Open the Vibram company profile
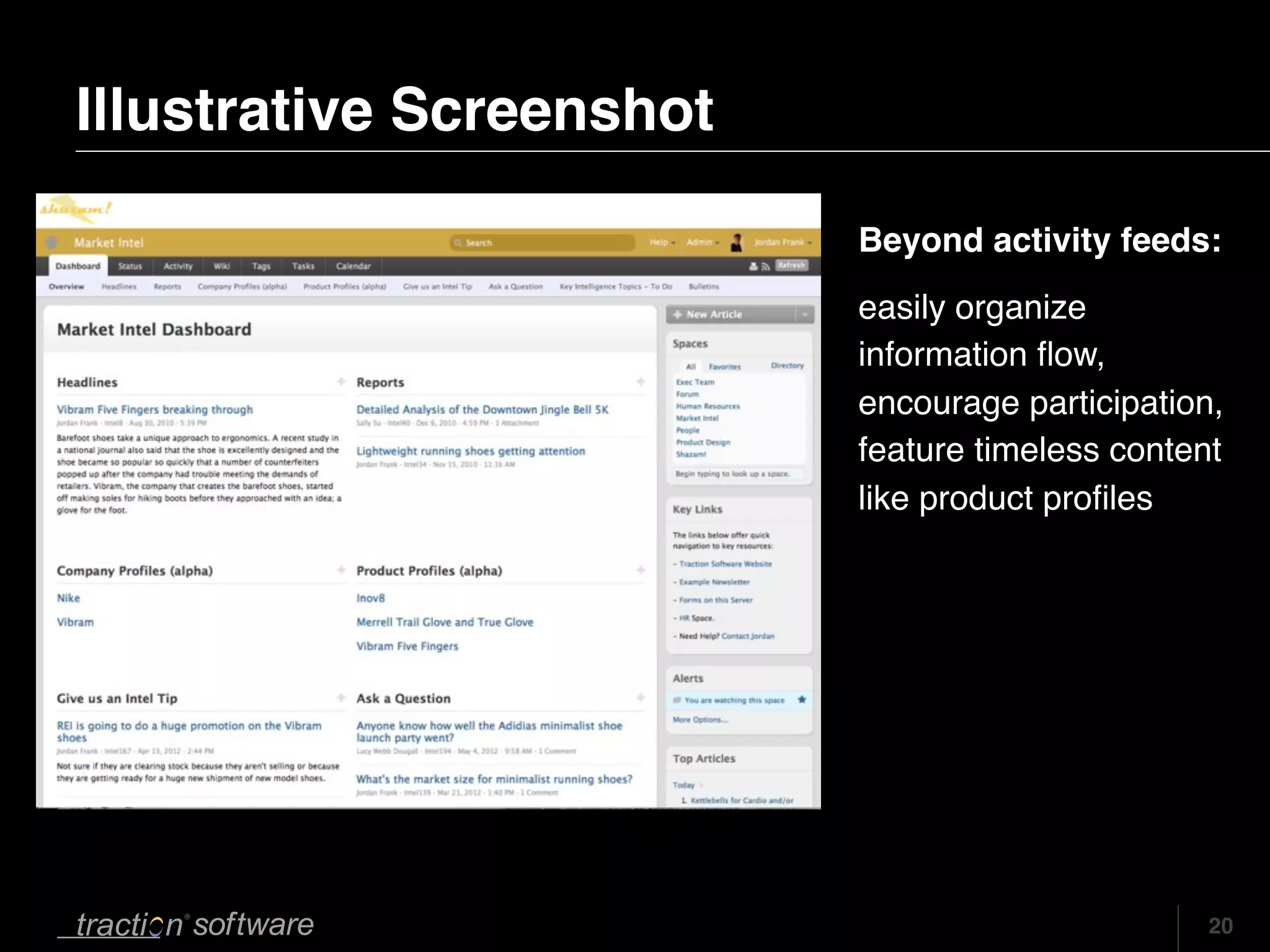Screen dimensions: 1270x952 (x=75, y=622)
